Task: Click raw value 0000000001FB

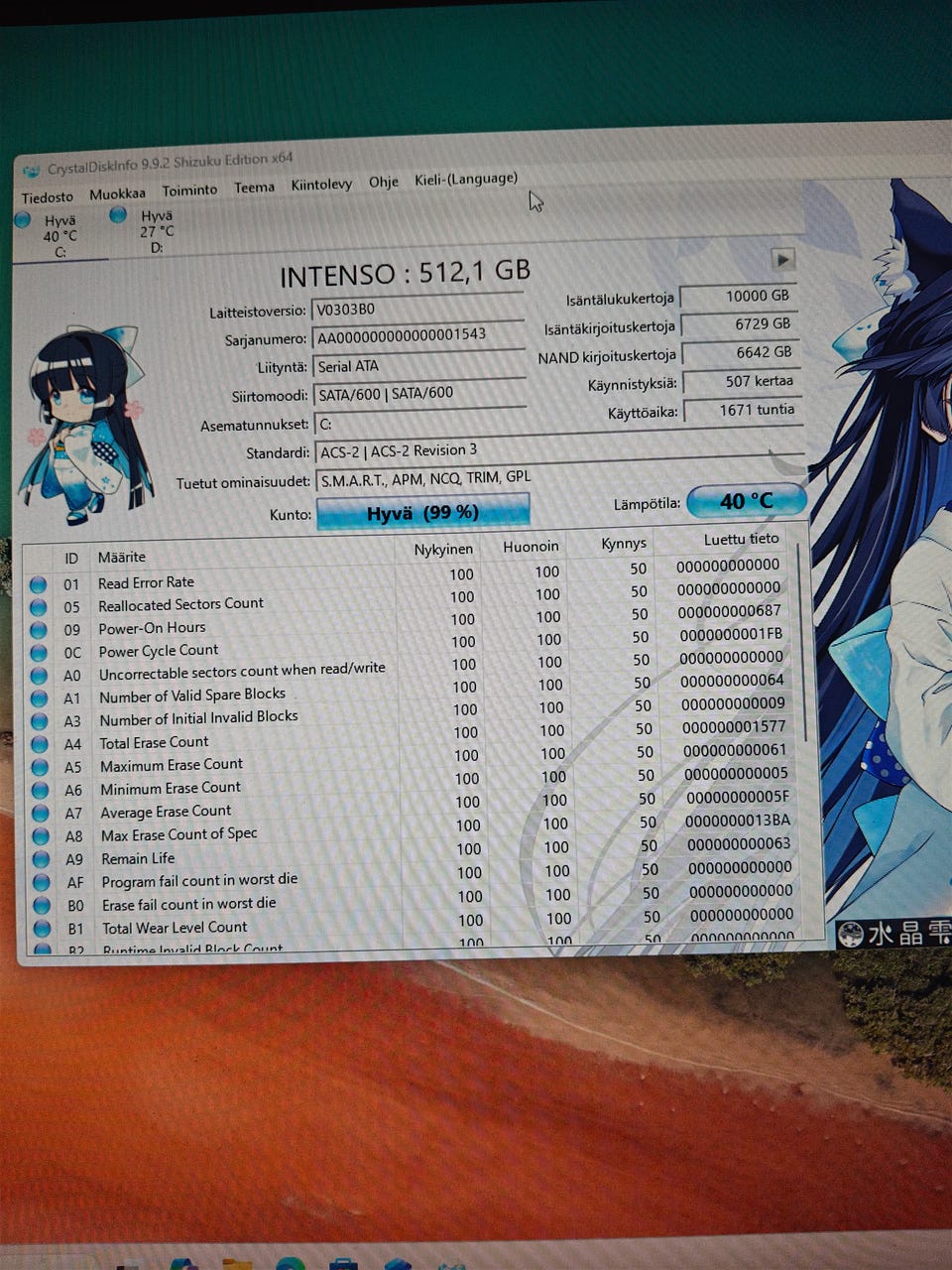Action: 731,634
